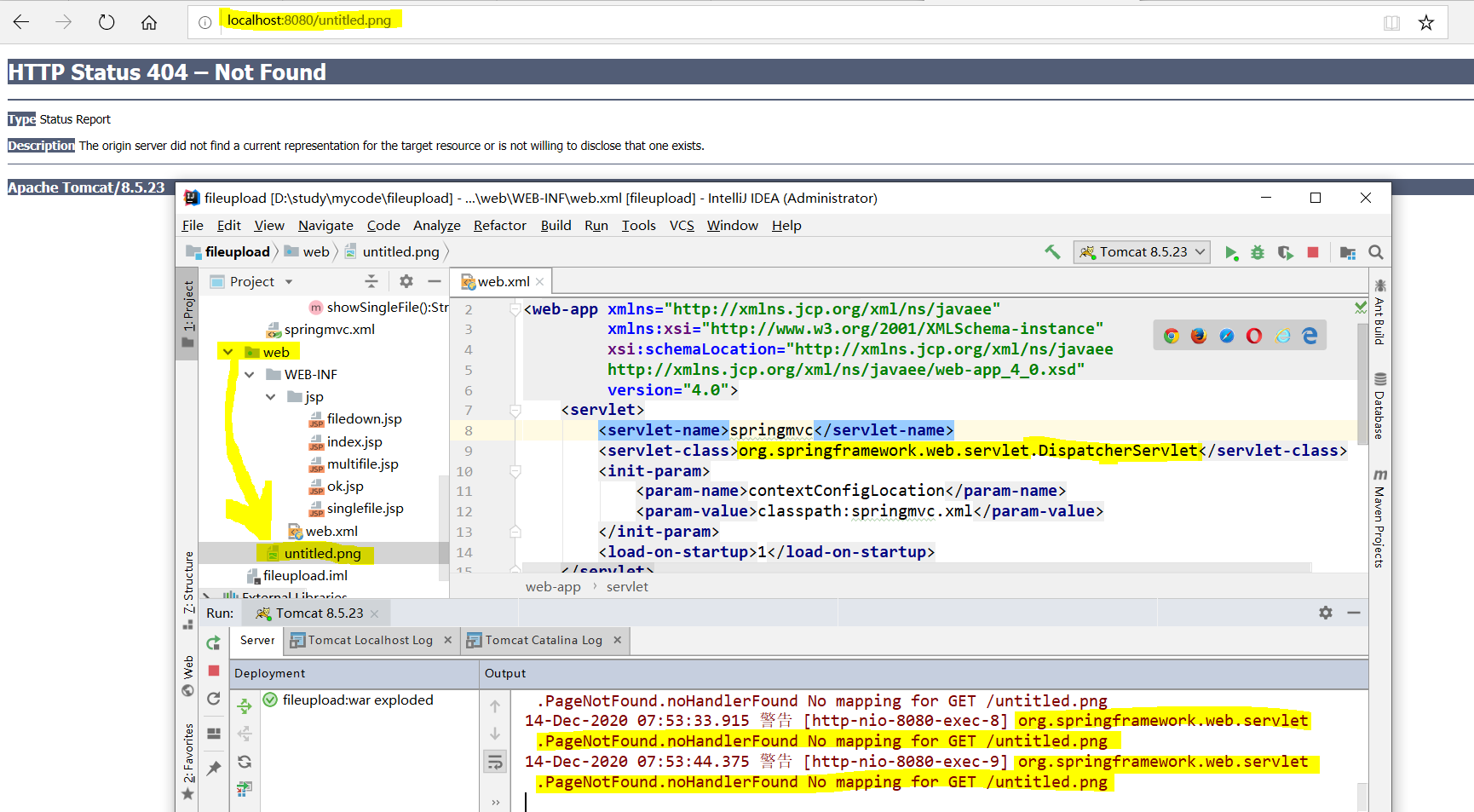Fold the servlet tag at line 7

point(515,411)
